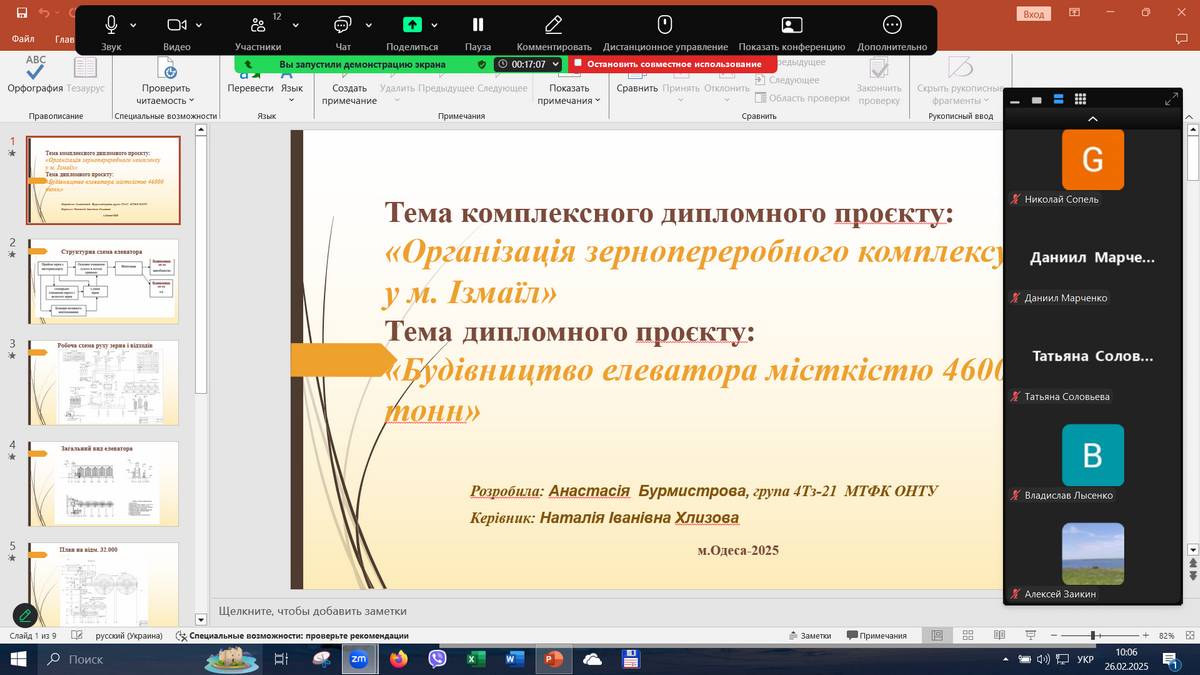Open Проверить читаемость accessibility check
This screenshot has height=675, width=1200.
[x=166, y=81]
